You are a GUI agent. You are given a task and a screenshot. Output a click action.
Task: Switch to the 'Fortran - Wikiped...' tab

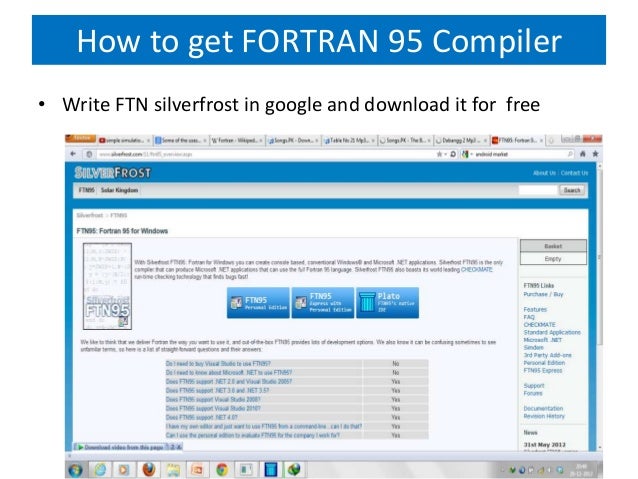point(237,140)
